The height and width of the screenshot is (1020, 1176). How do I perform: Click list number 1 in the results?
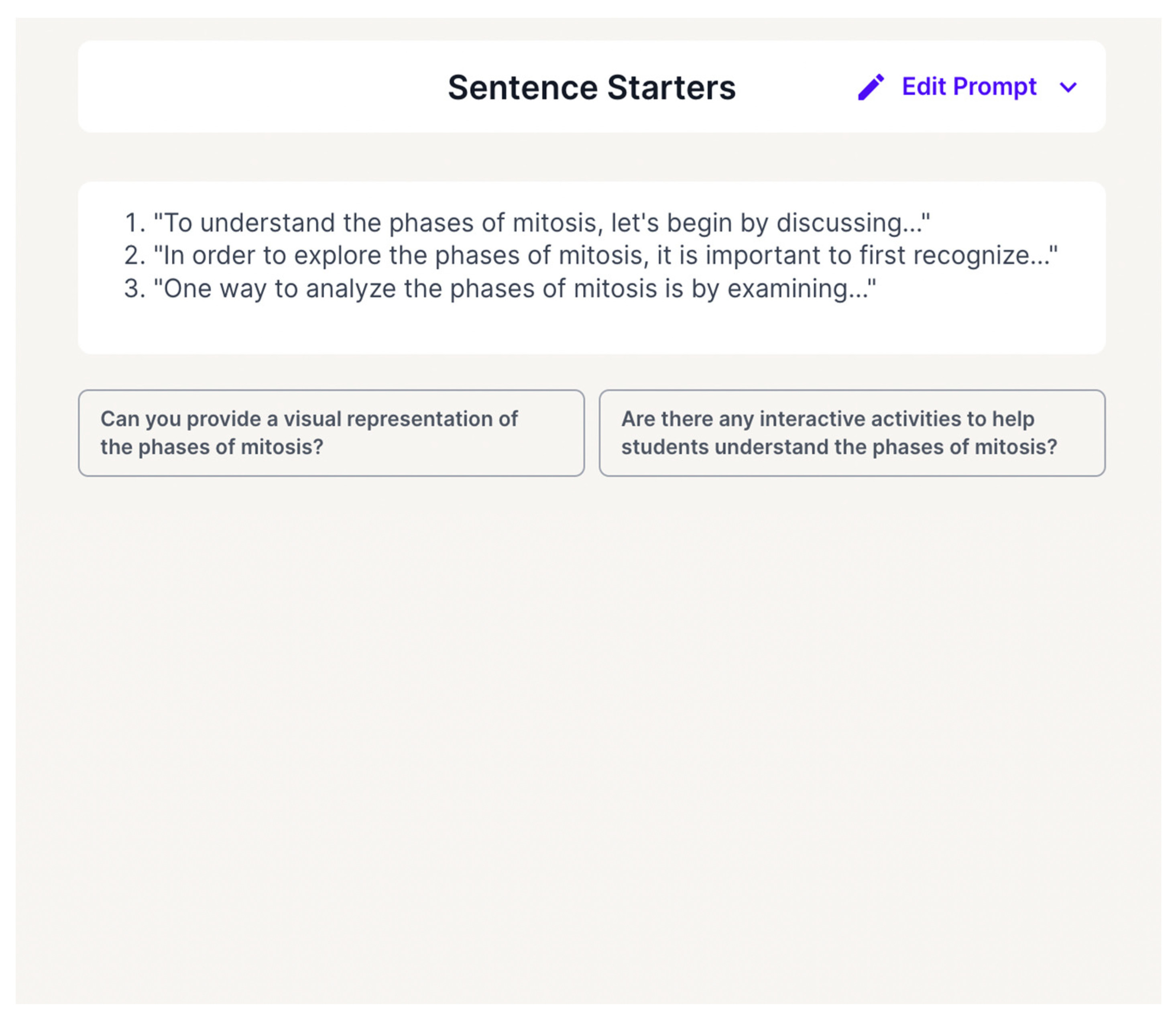[134, 222]
